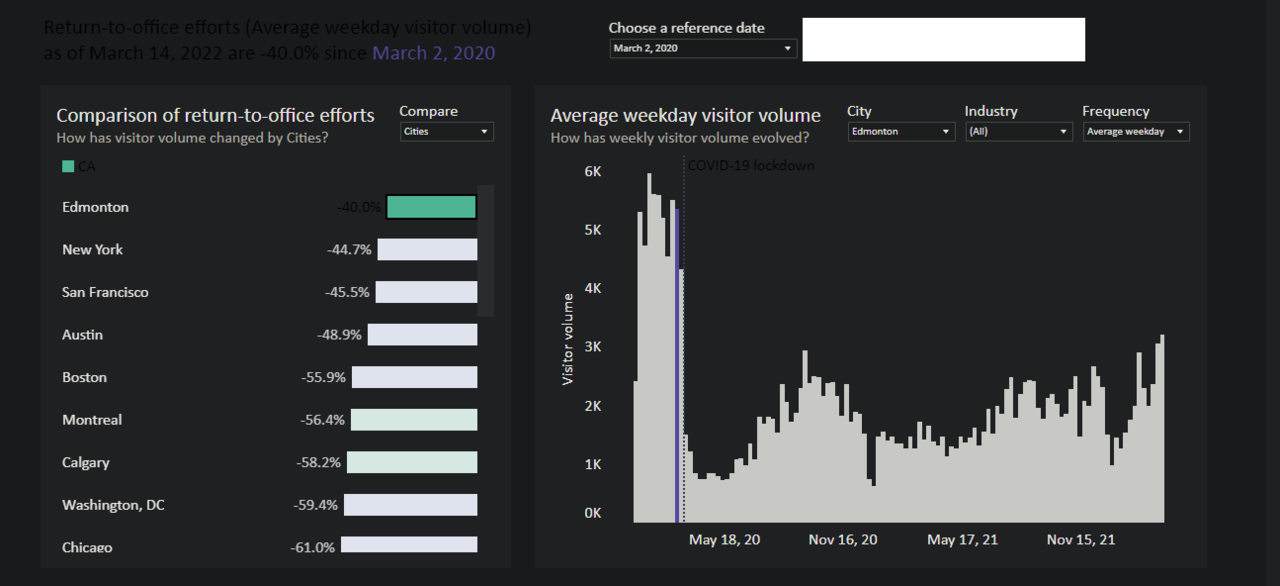Select the Chicago bar at the bottom
The width and height of the screenshot is (1280, 586).
click(408, 545)
